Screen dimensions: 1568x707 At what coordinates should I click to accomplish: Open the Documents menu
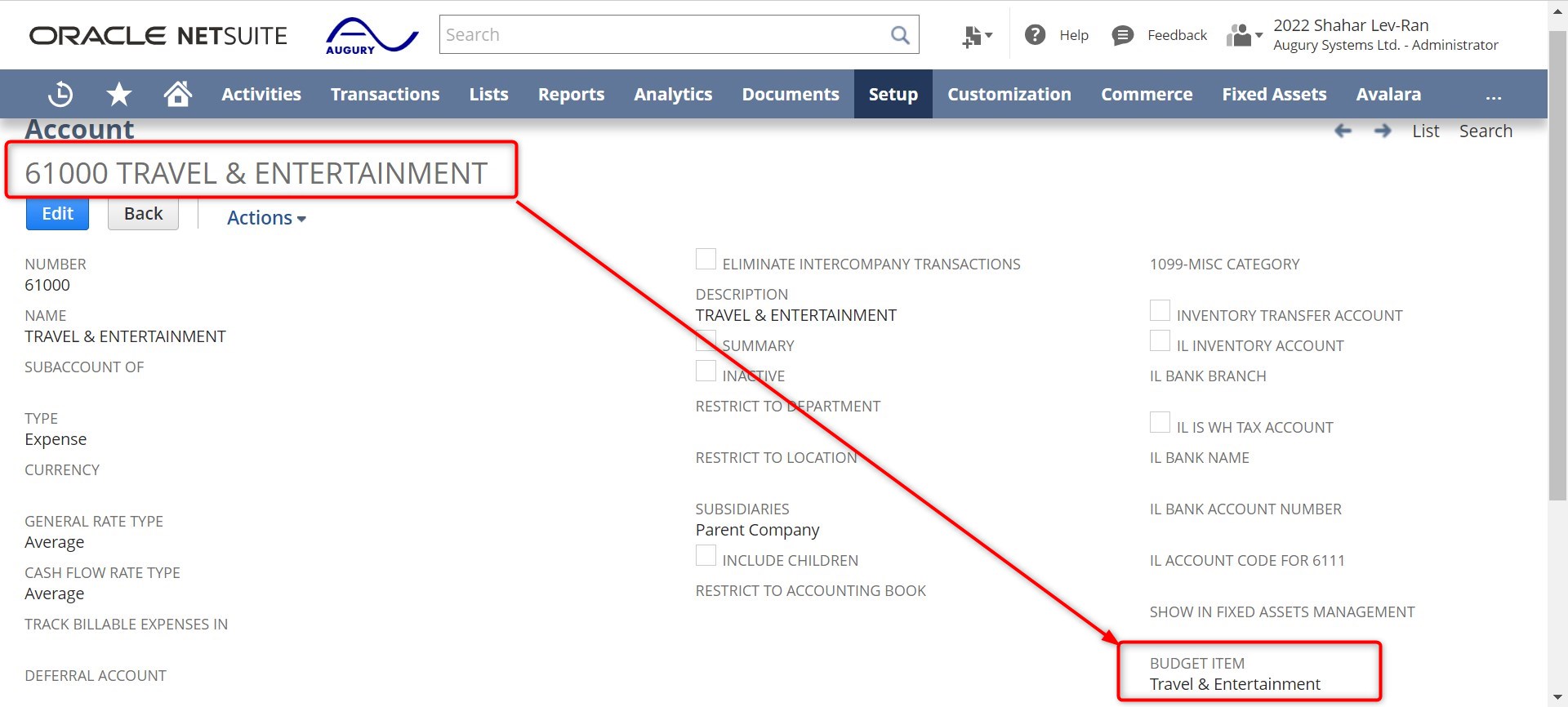point(791,94)
